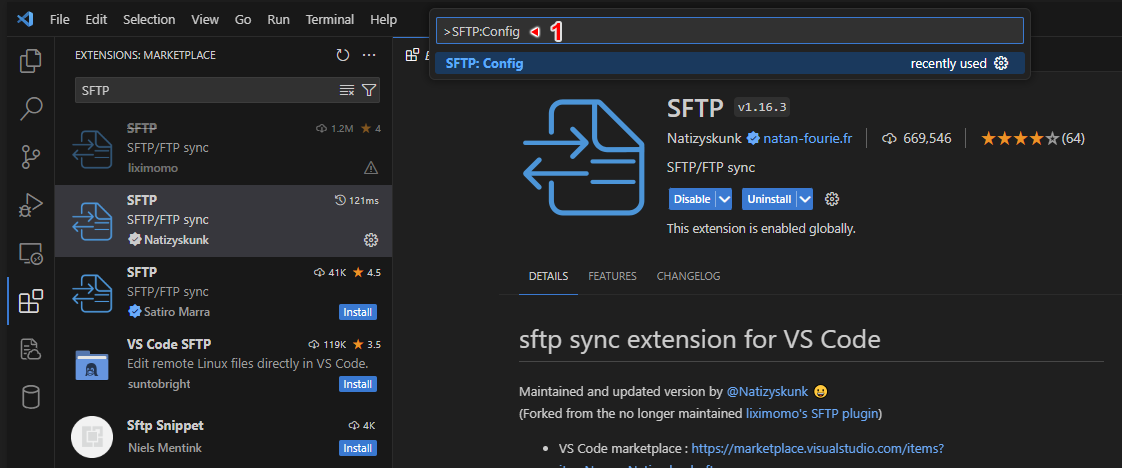1122x468 pixels.
Task: Click the SFTP extensions search field
Action: pos(205,90)
